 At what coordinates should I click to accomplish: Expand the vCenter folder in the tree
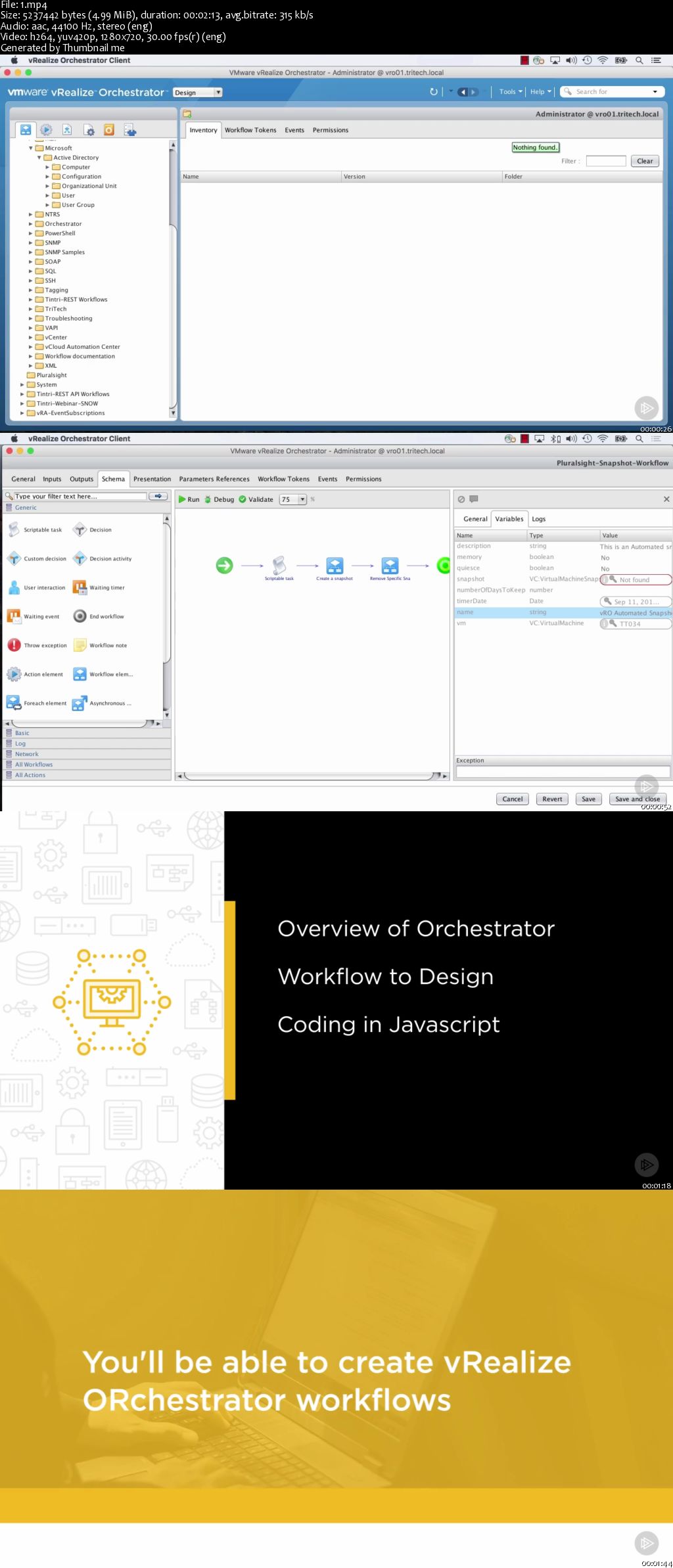(x=30, y=337)
